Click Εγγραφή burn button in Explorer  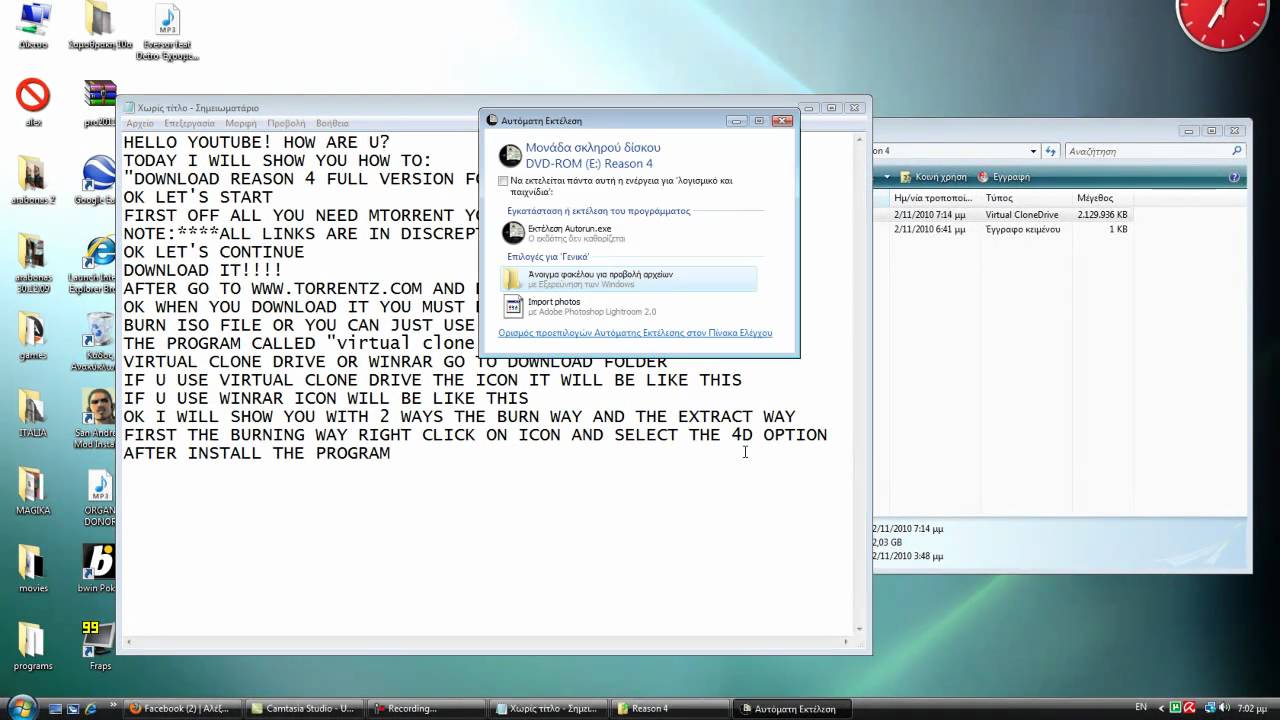tap(1004, 177)
